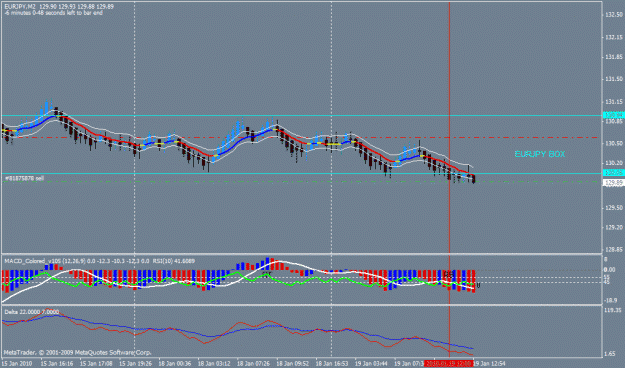Click the MACD_Colored_v105 indicator label

point(33,261)
